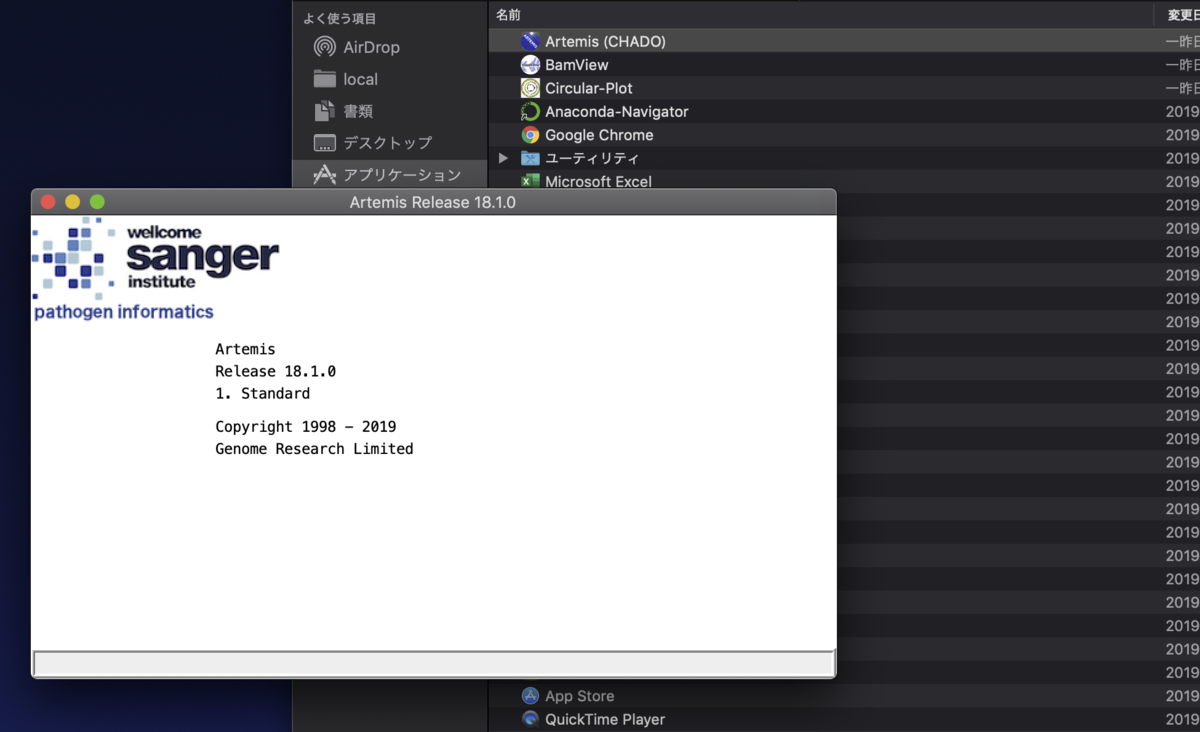Expand the ユーティリティ folder disclosure triangle

click(503, 157)
